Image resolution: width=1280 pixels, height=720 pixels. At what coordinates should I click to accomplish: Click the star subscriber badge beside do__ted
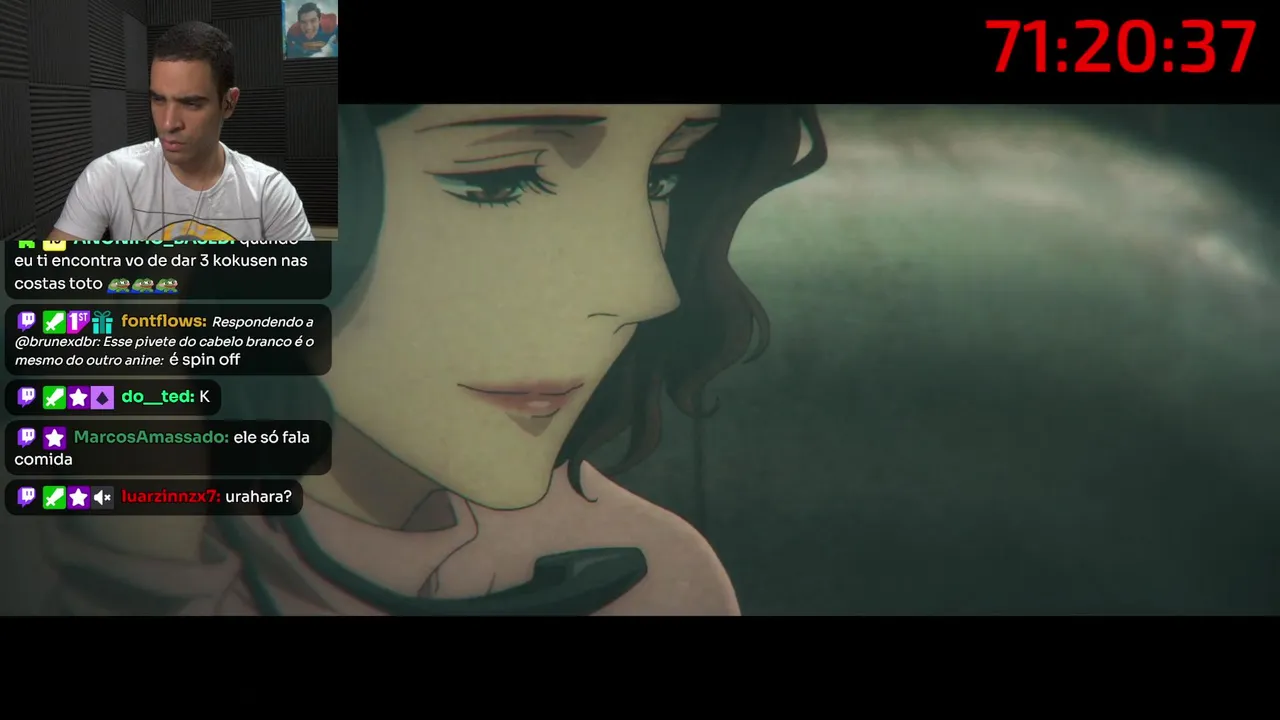tap(78, 397)
